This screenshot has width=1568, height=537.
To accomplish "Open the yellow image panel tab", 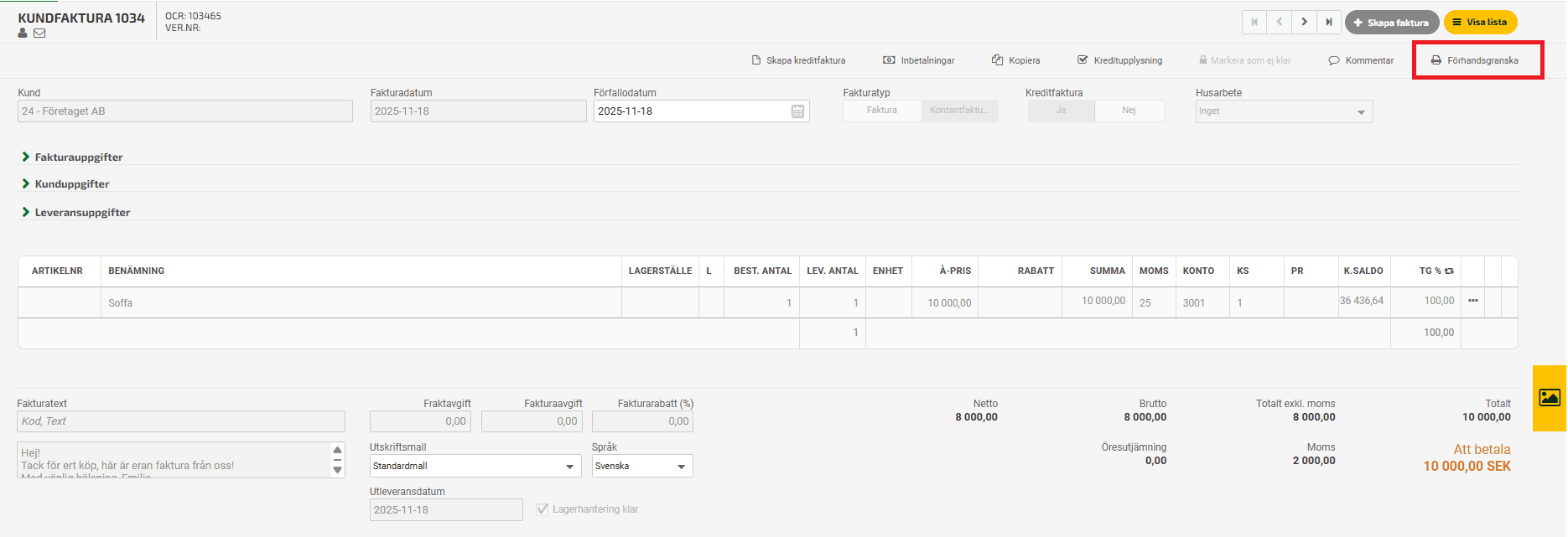I will [1550, 398].
